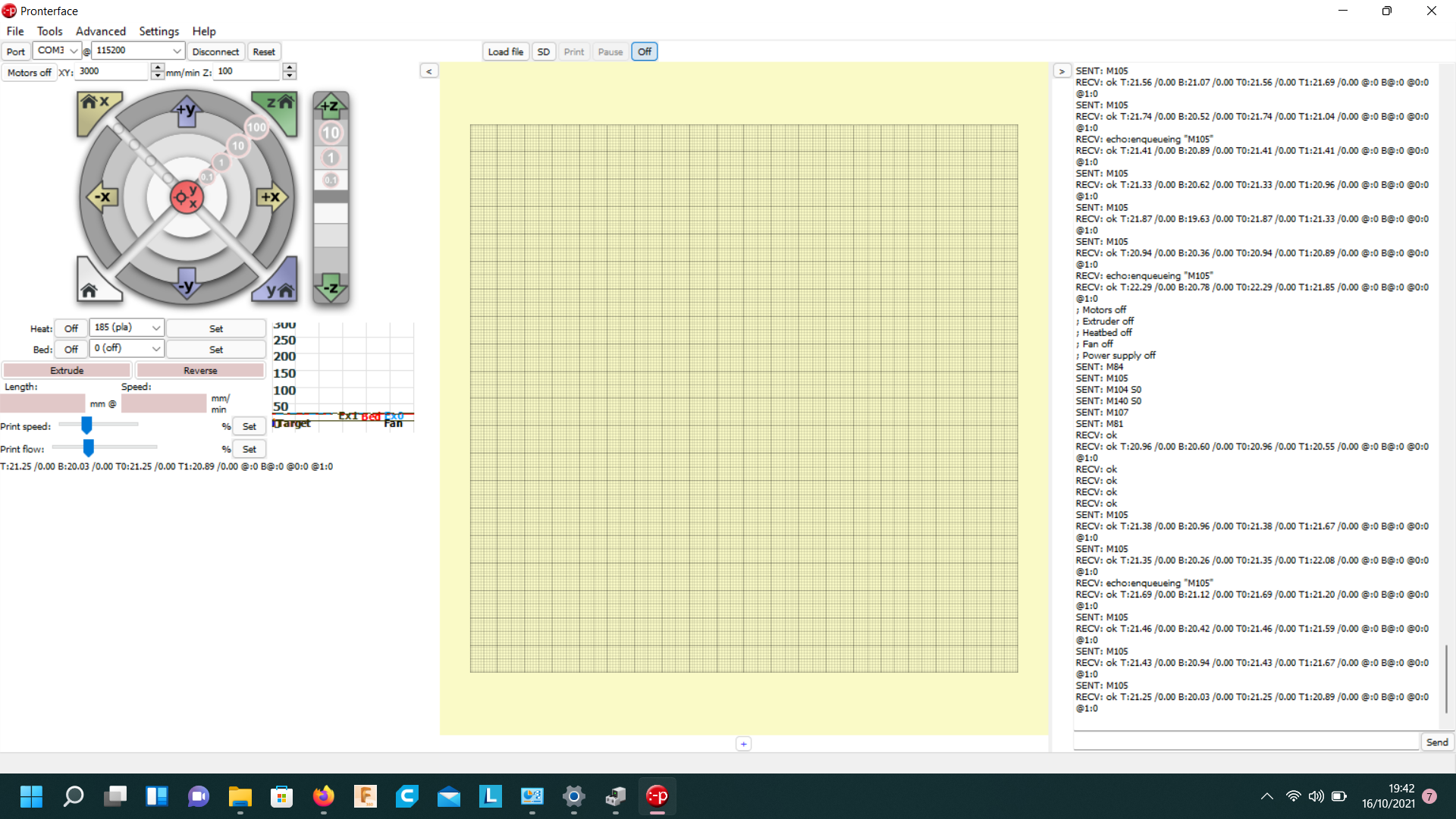Click the +Y jog arrow
Viewport: 1456px width, 819px height.
[187, 110]
